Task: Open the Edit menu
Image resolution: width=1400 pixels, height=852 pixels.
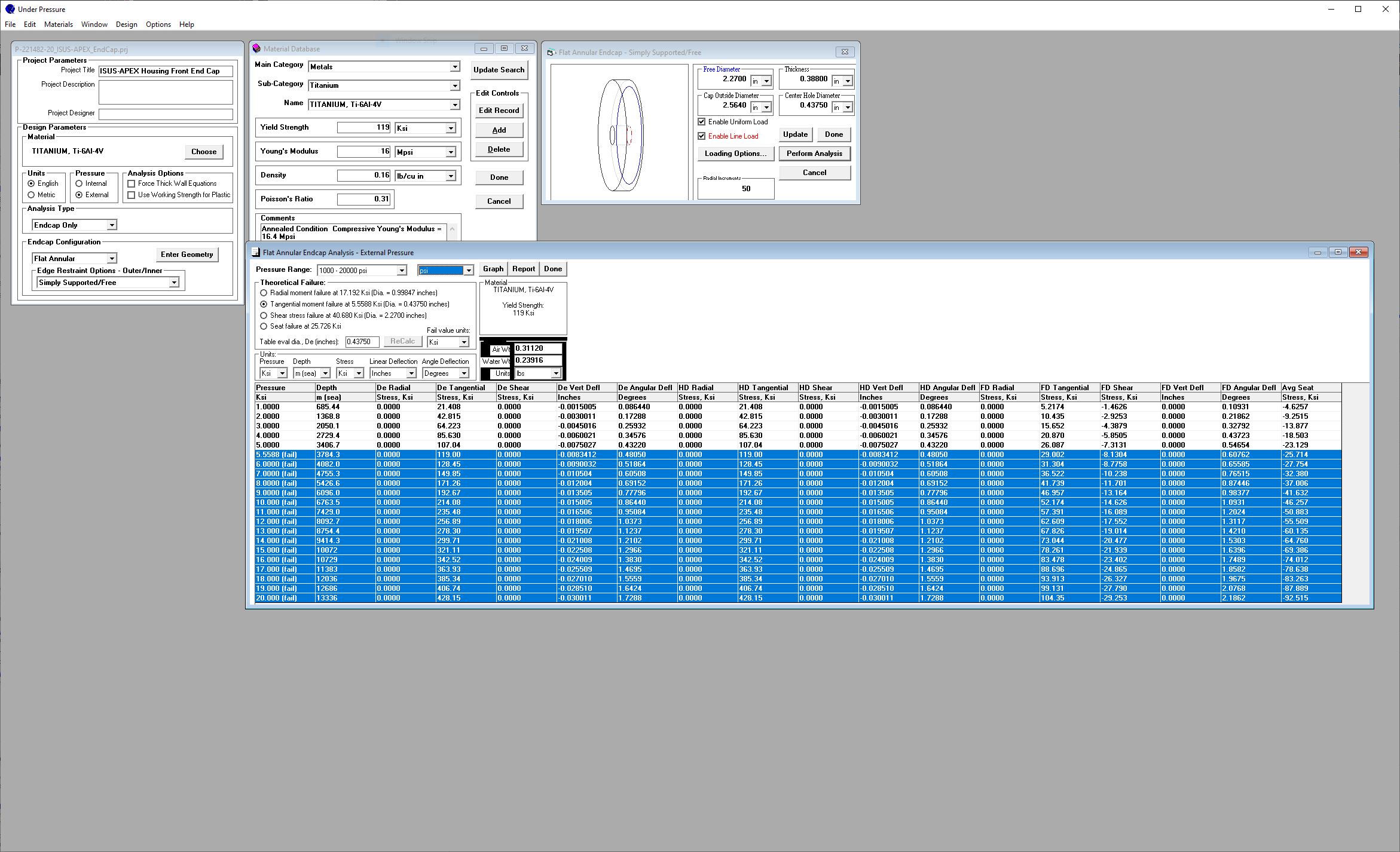Action: pos(30,24)
